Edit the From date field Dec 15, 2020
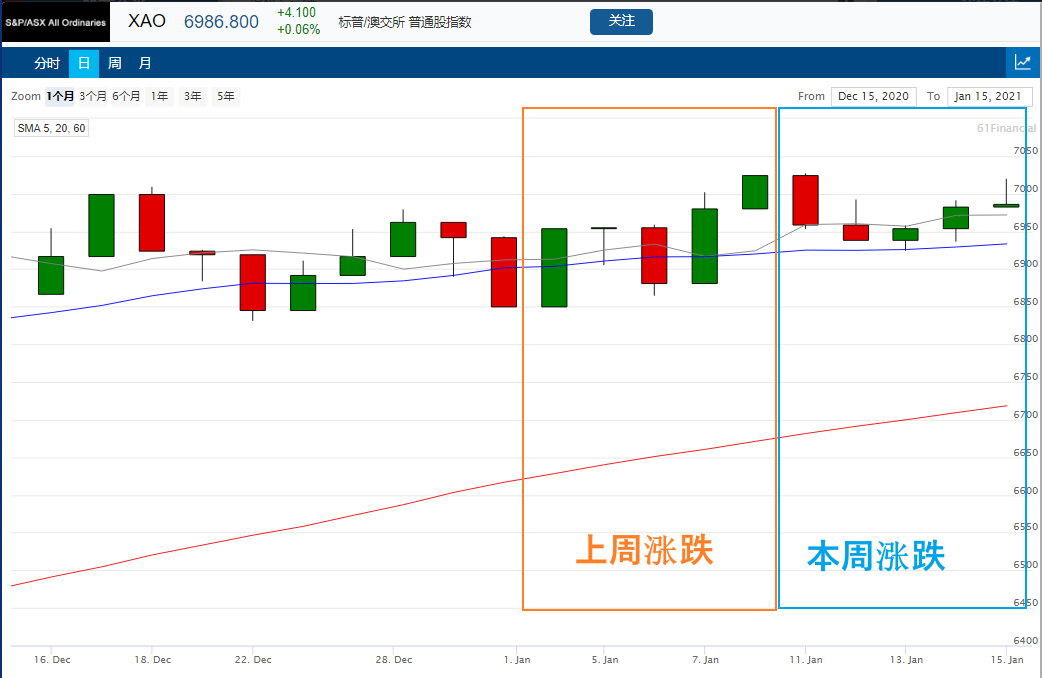 [873, 96]
